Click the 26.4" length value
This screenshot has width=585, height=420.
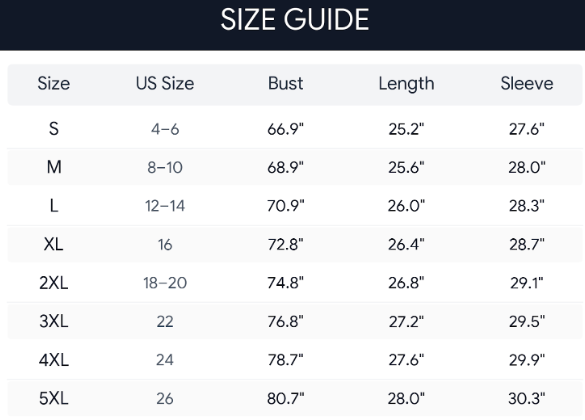406,245
